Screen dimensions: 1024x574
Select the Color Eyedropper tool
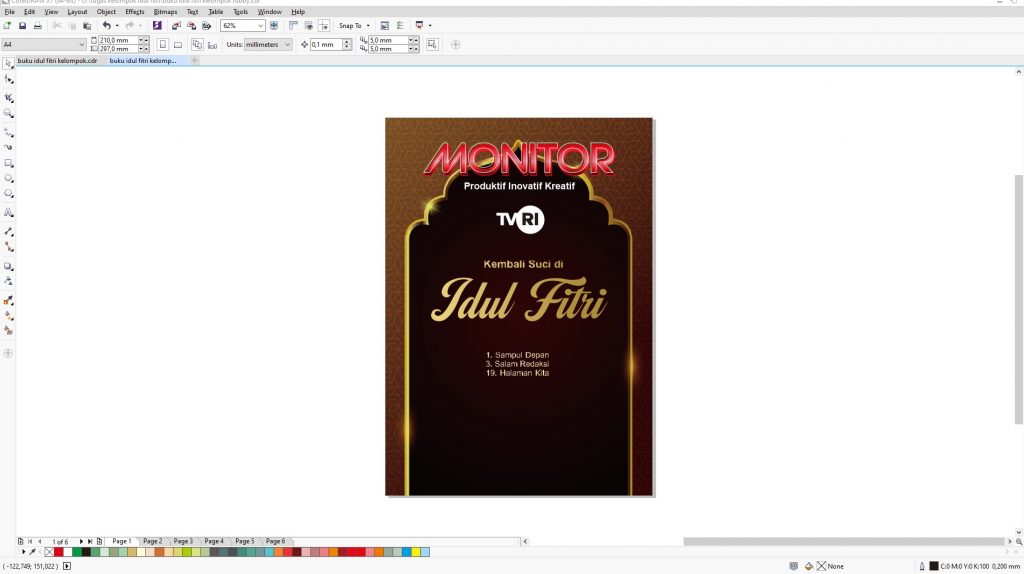[8, 300]
